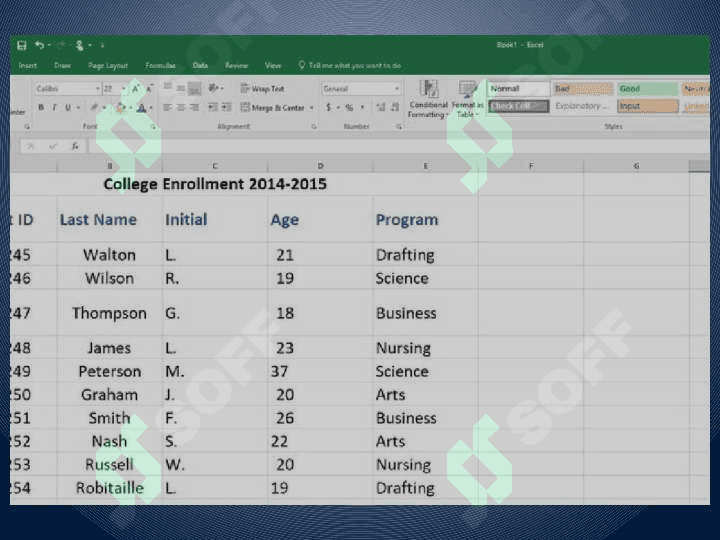
Task: Click the Increase Font Size icon
Action: coord(135,88)
